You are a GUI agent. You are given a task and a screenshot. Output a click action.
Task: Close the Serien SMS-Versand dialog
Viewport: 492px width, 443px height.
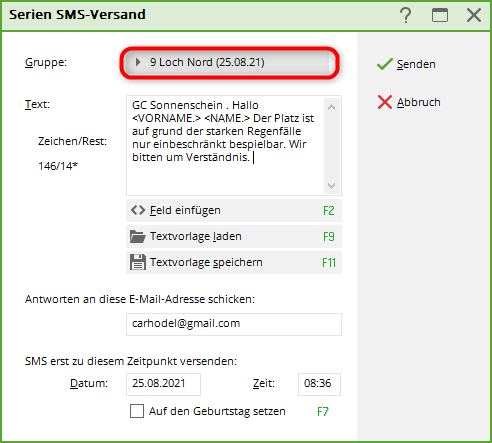[474, 15]
